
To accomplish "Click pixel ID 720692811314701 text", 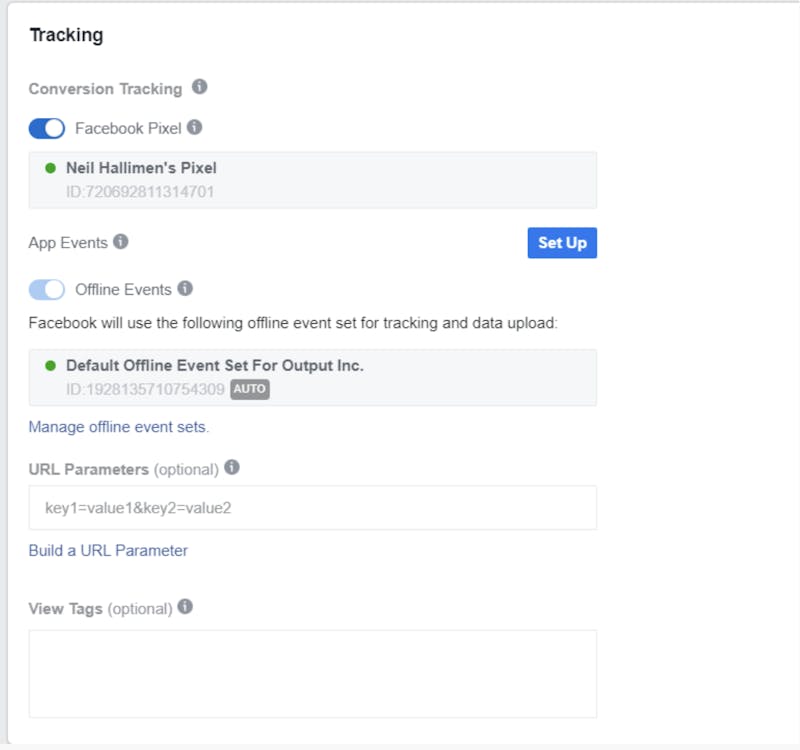I will point(140,192).
